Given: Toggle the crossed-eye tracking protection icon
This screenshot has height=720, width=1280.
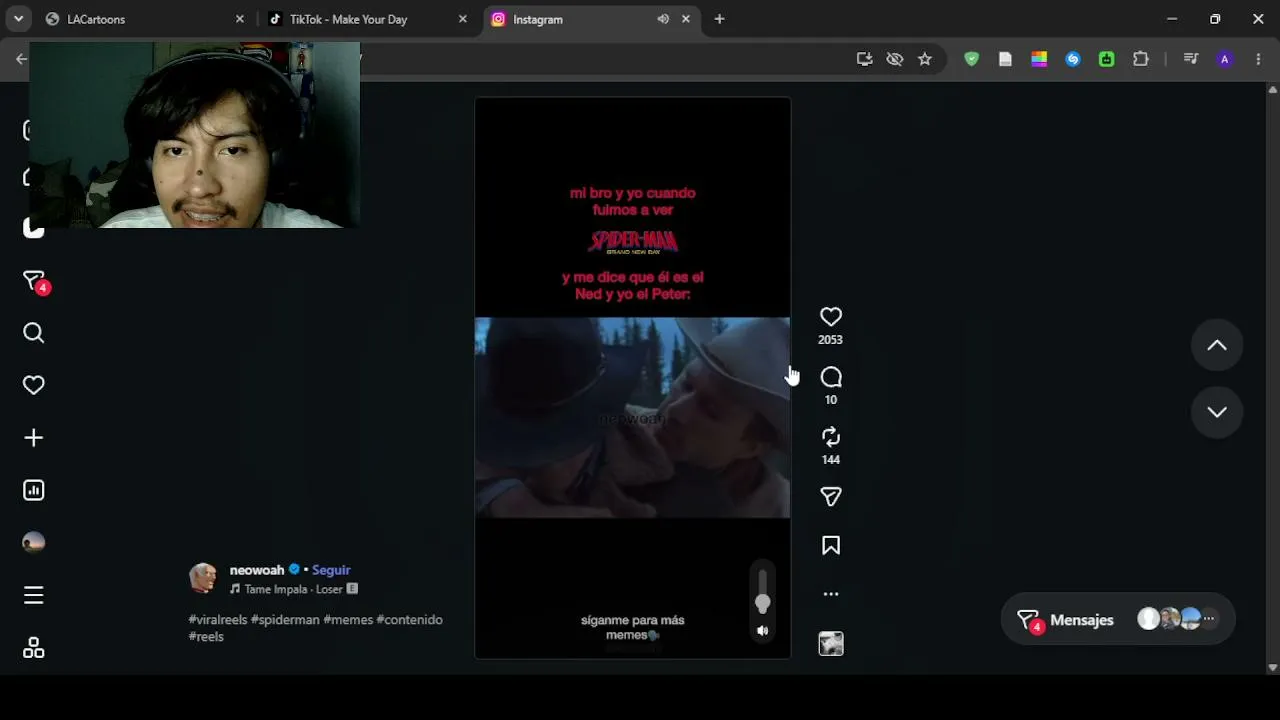Looking at the screenshot, I should (895, 59).
